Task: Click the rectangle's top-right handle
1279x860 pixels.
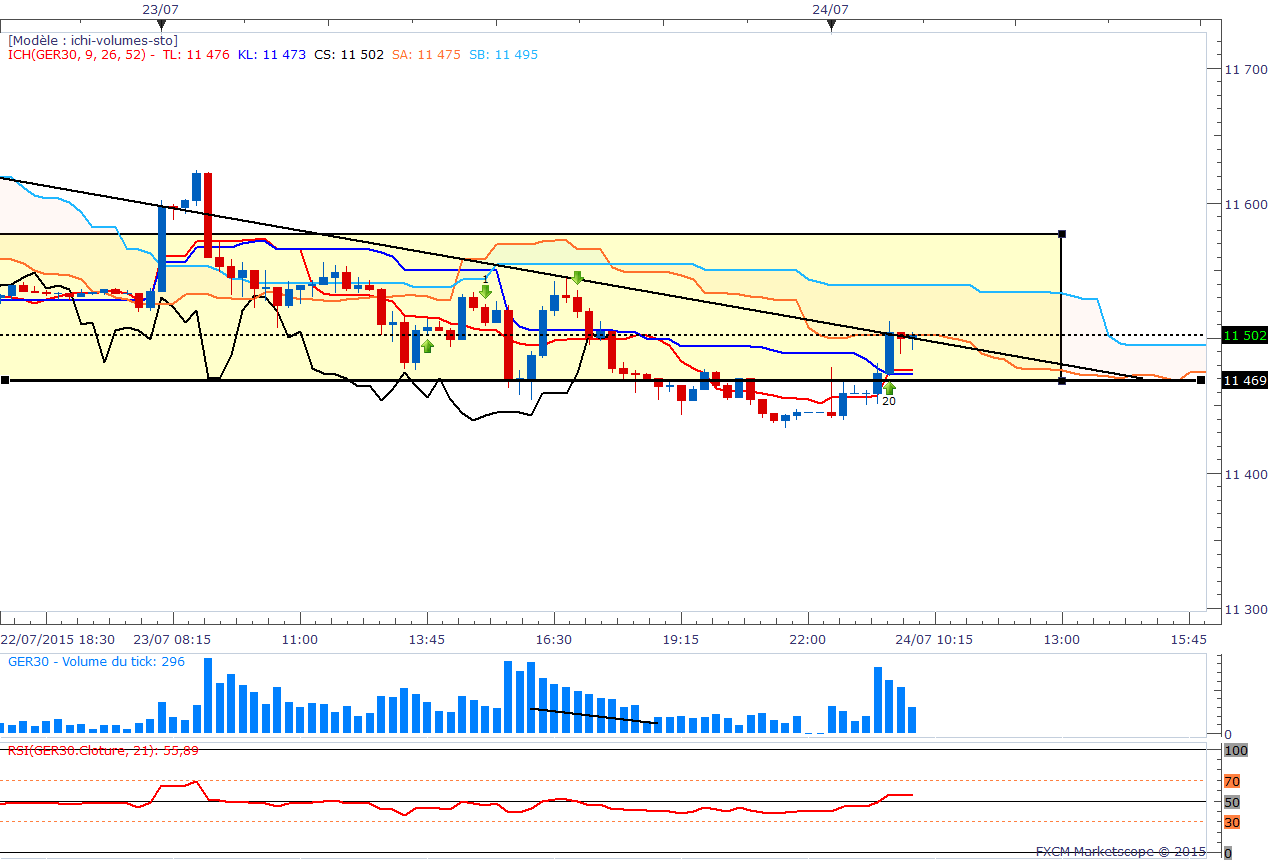Action: (x=1061, y=234)
